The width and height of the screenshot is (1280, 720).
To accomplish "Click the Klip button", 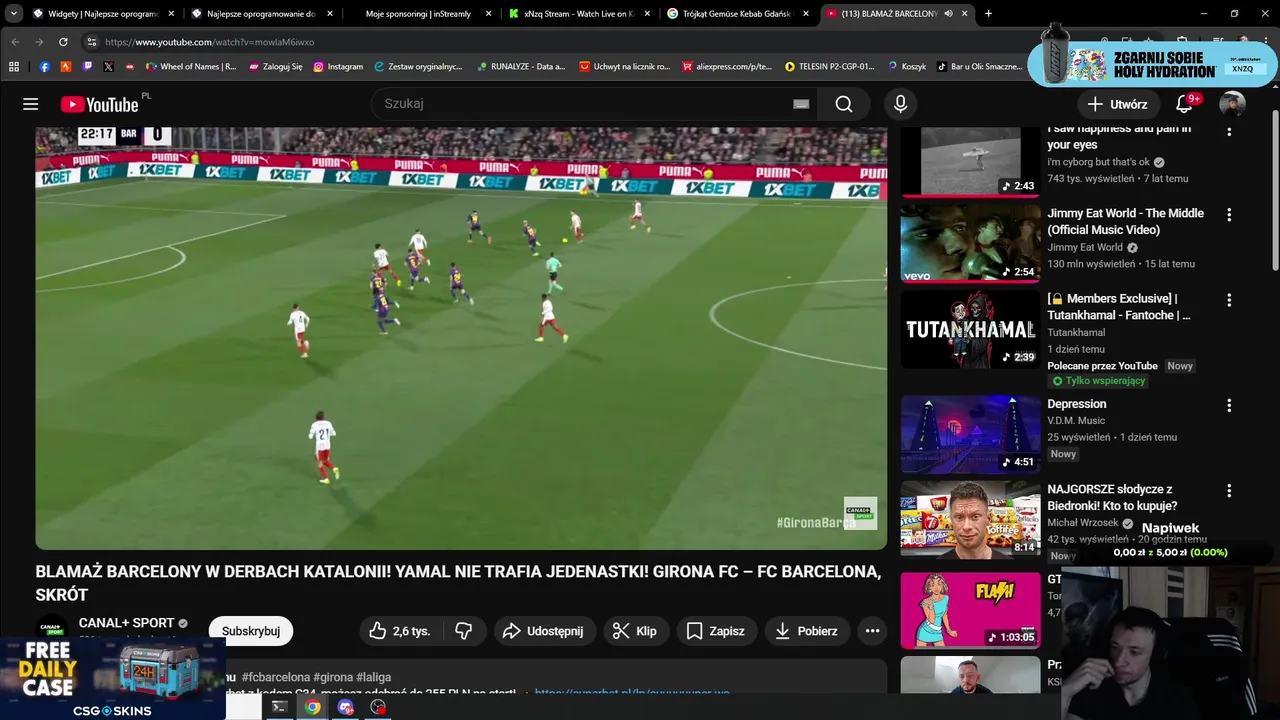I will [635, 631].
